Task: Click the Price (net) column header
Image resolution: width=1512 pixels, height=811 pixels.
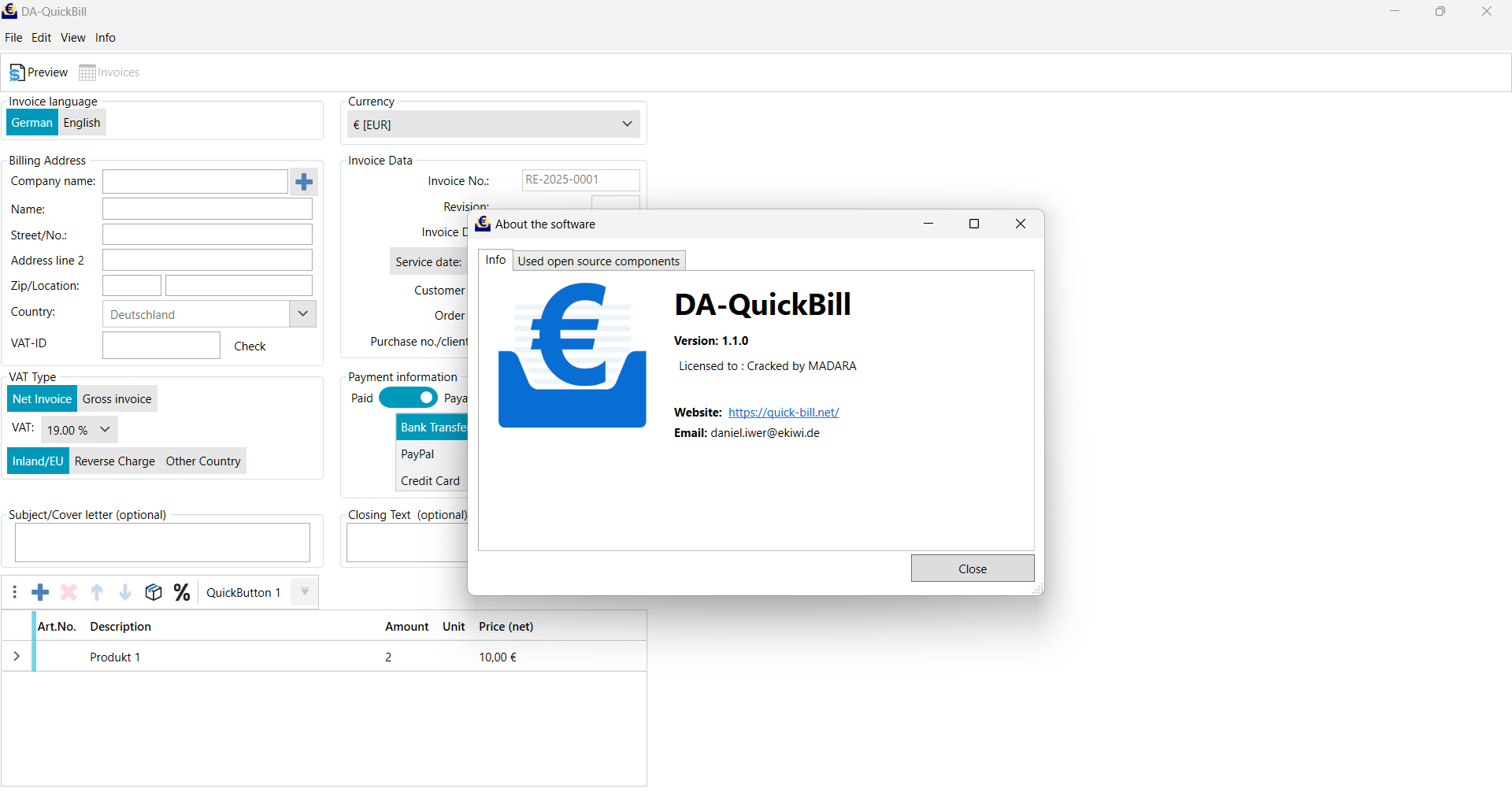Action: point(506,627)
